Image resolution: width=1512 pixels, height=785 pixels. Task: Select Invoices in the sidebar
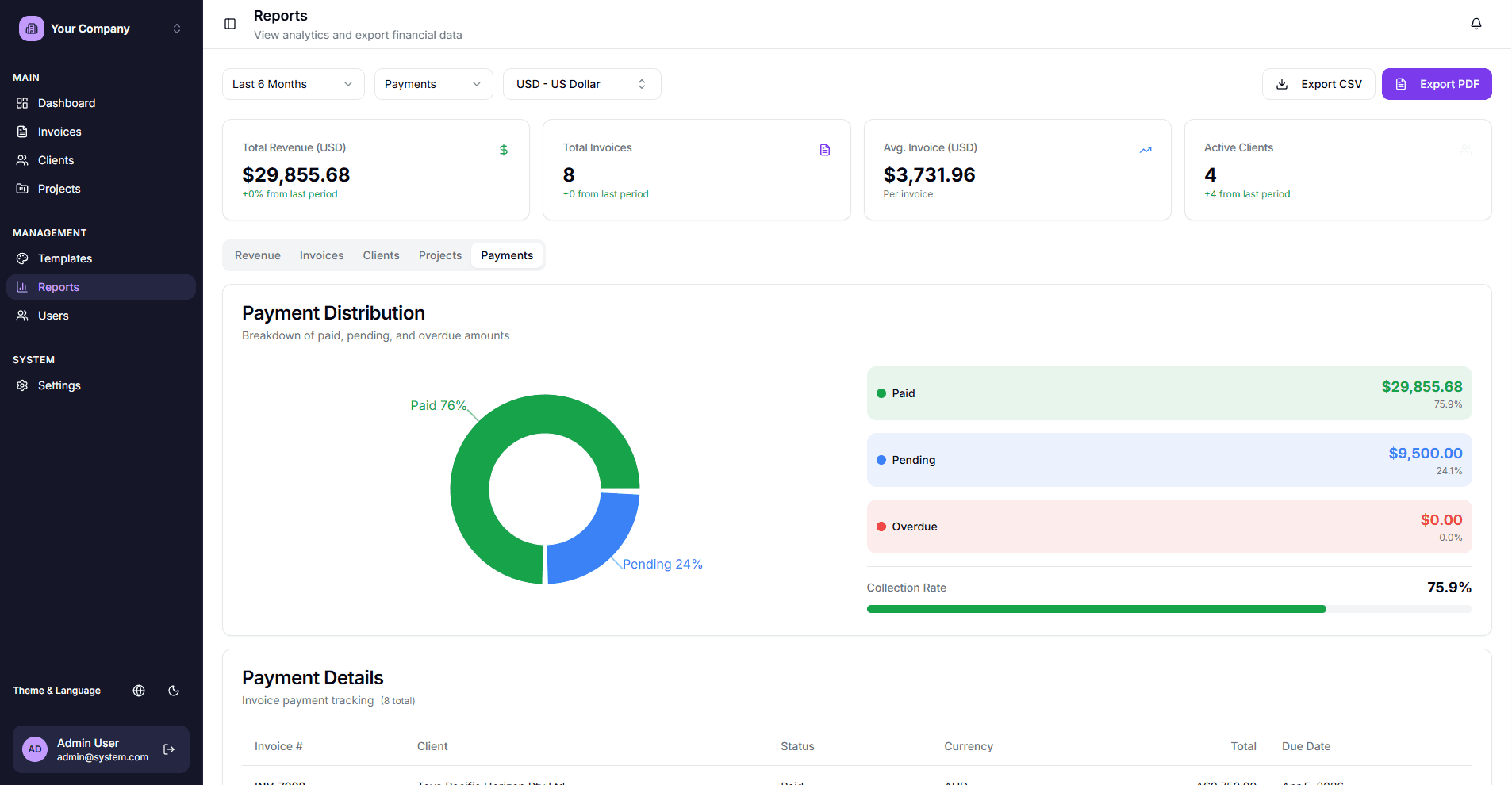[59, 131]
